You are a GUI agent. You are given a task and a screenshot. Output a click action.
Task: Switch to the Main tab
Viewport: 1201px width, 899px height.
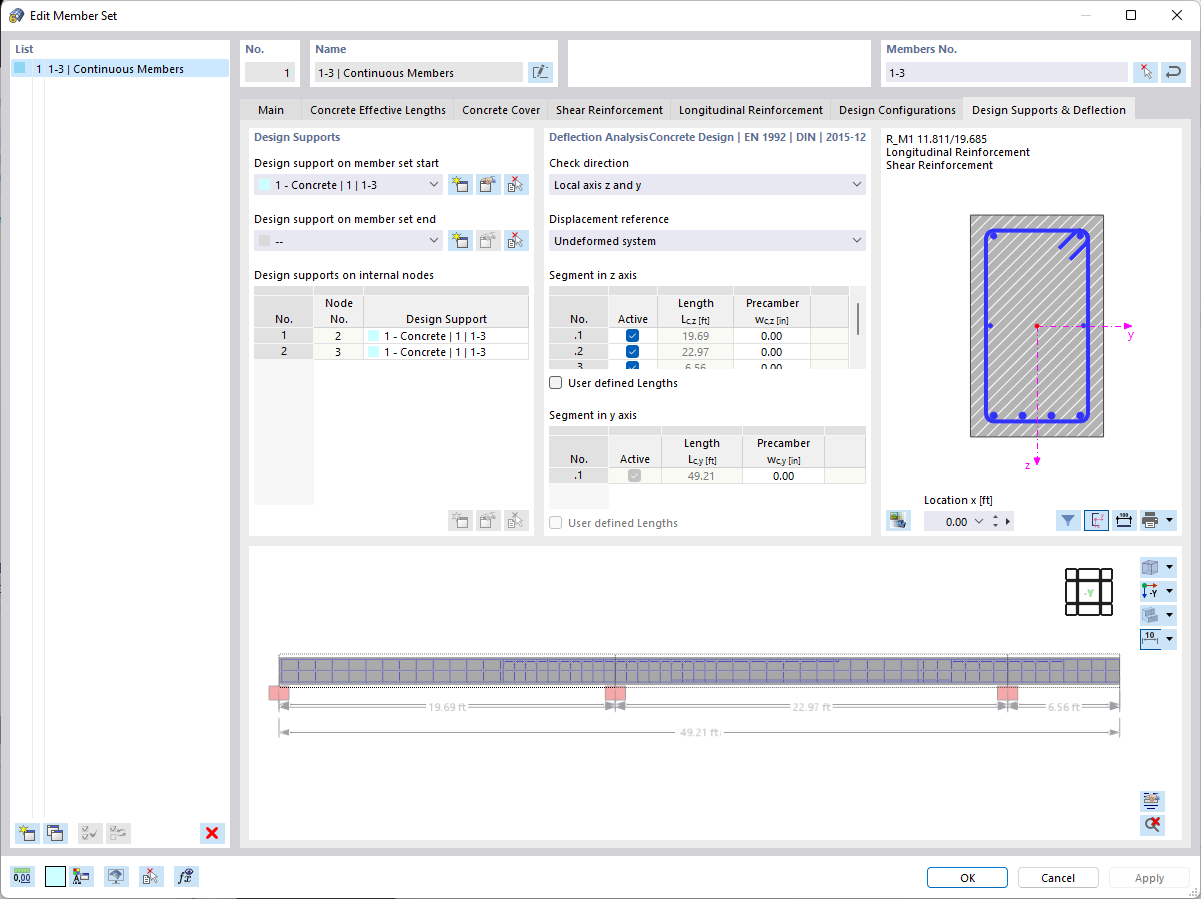point(271,110)
